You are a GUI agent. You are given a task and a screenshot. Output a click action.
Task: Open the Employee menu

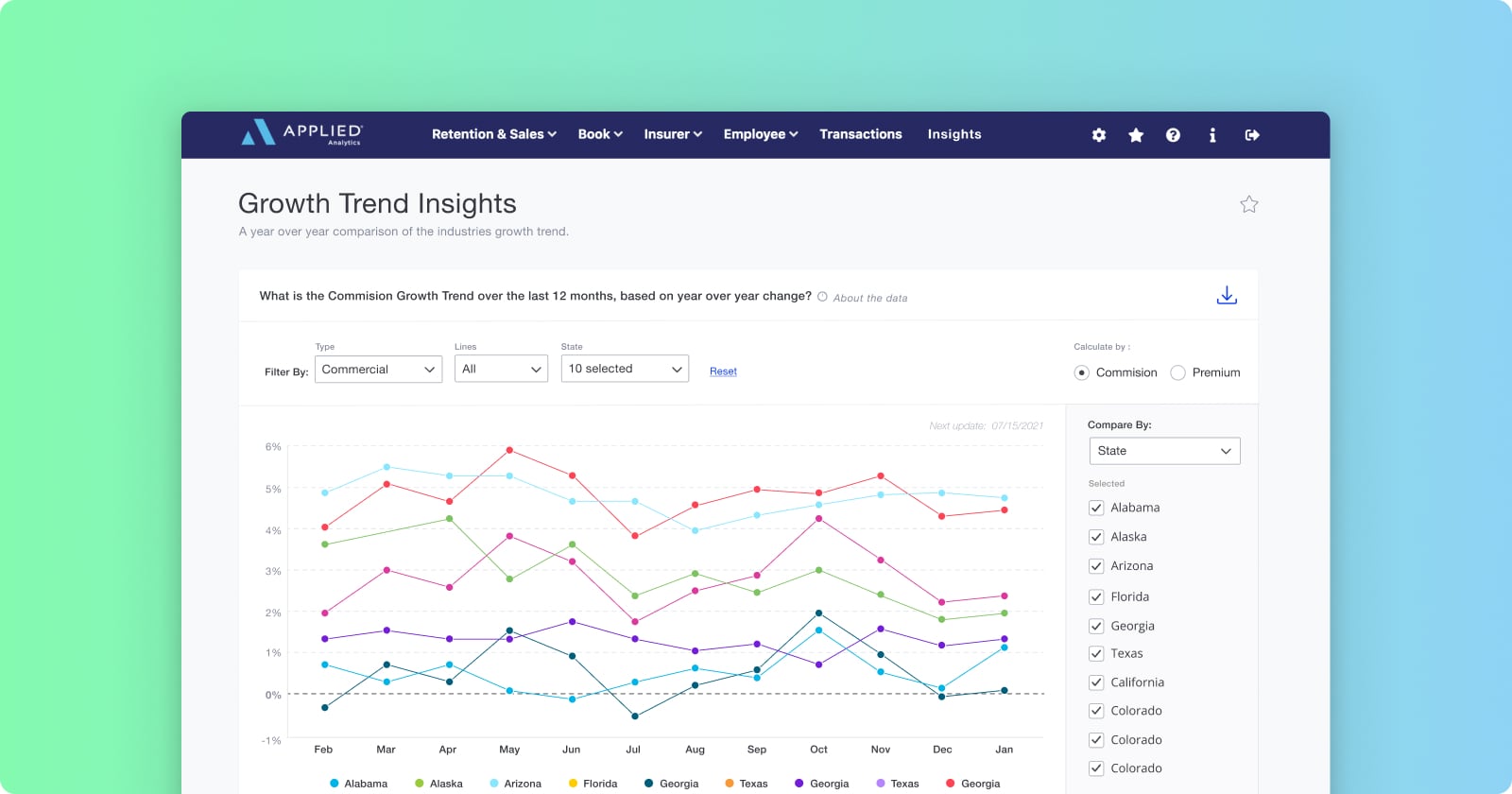click(761, 134)
